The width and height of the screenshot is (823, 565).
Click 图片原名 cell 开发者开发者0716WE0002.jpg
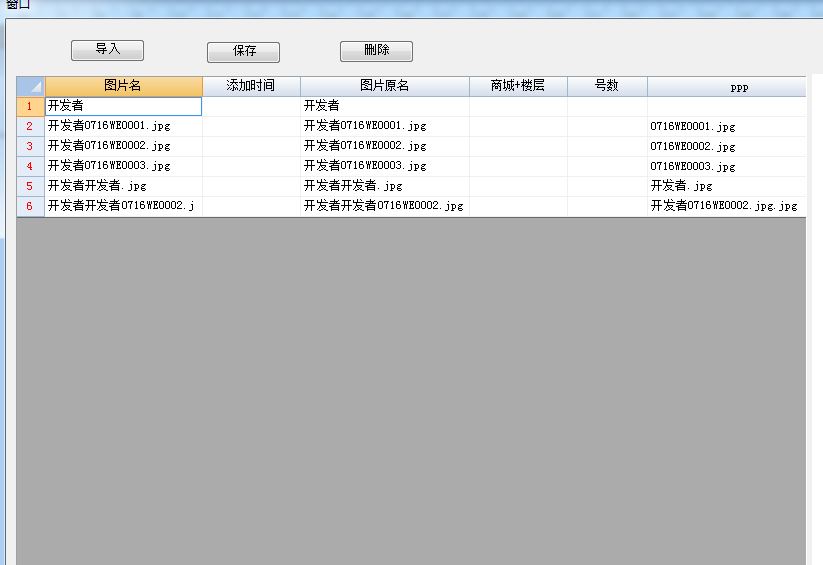[x=385, y=206]
